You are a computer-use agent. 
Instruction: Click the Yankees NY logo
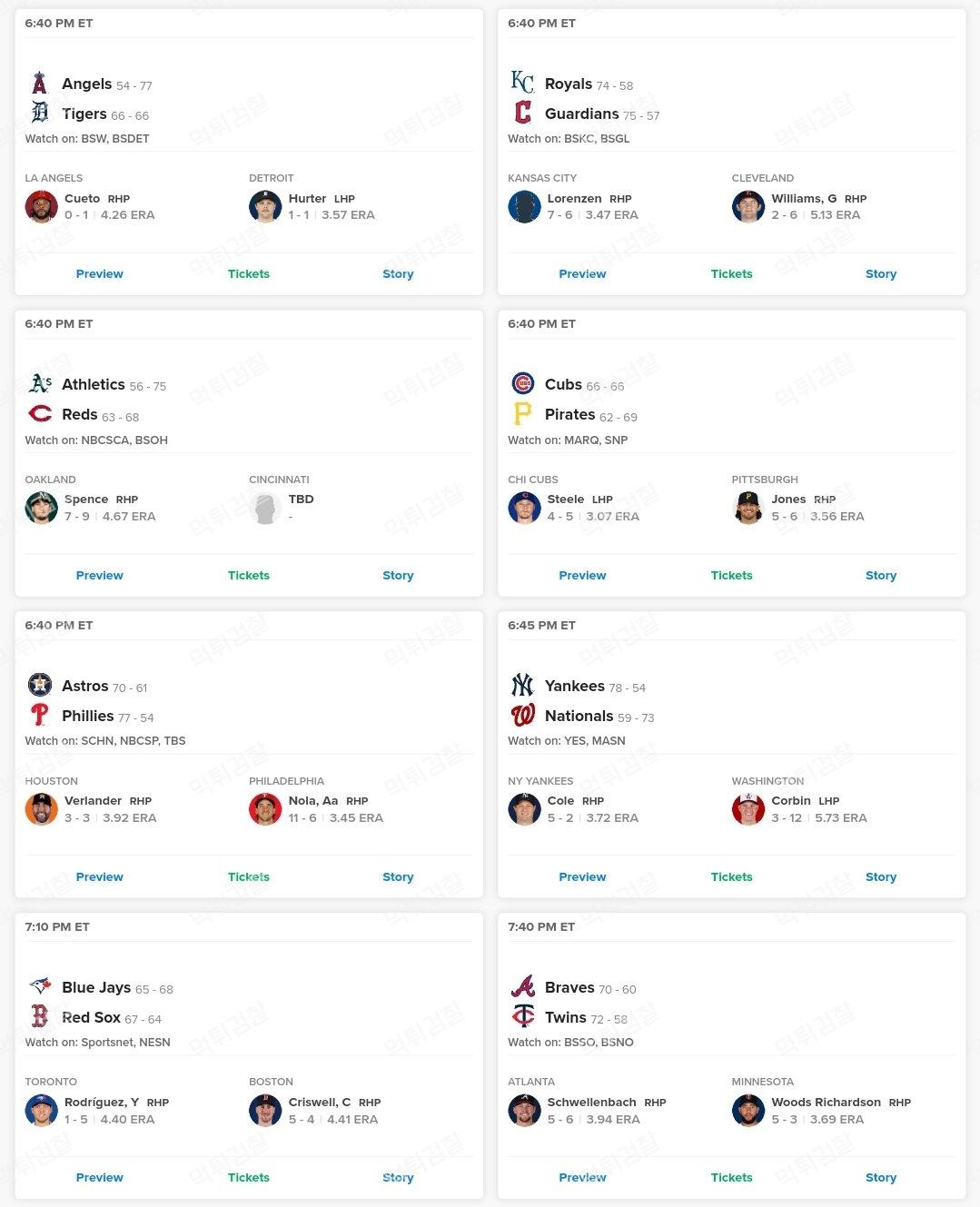coord(522,686)
